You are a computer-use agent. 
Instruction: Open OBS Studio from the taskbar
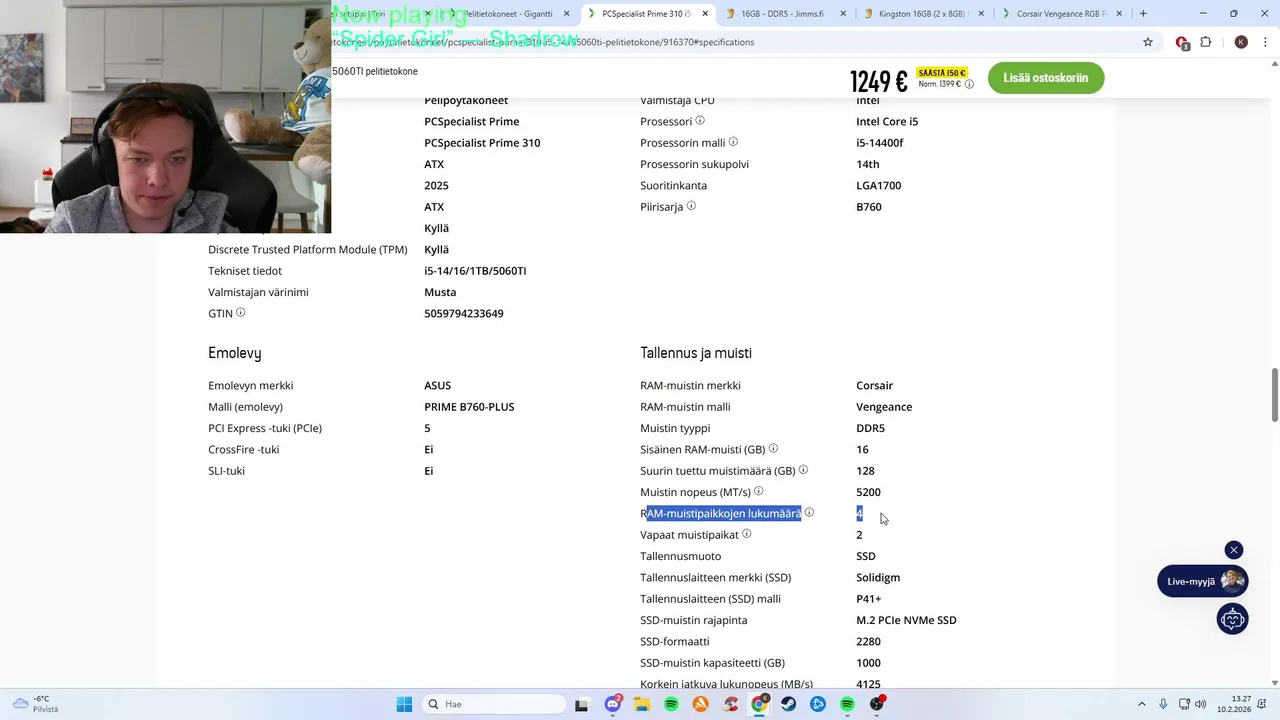pos(877,704)
